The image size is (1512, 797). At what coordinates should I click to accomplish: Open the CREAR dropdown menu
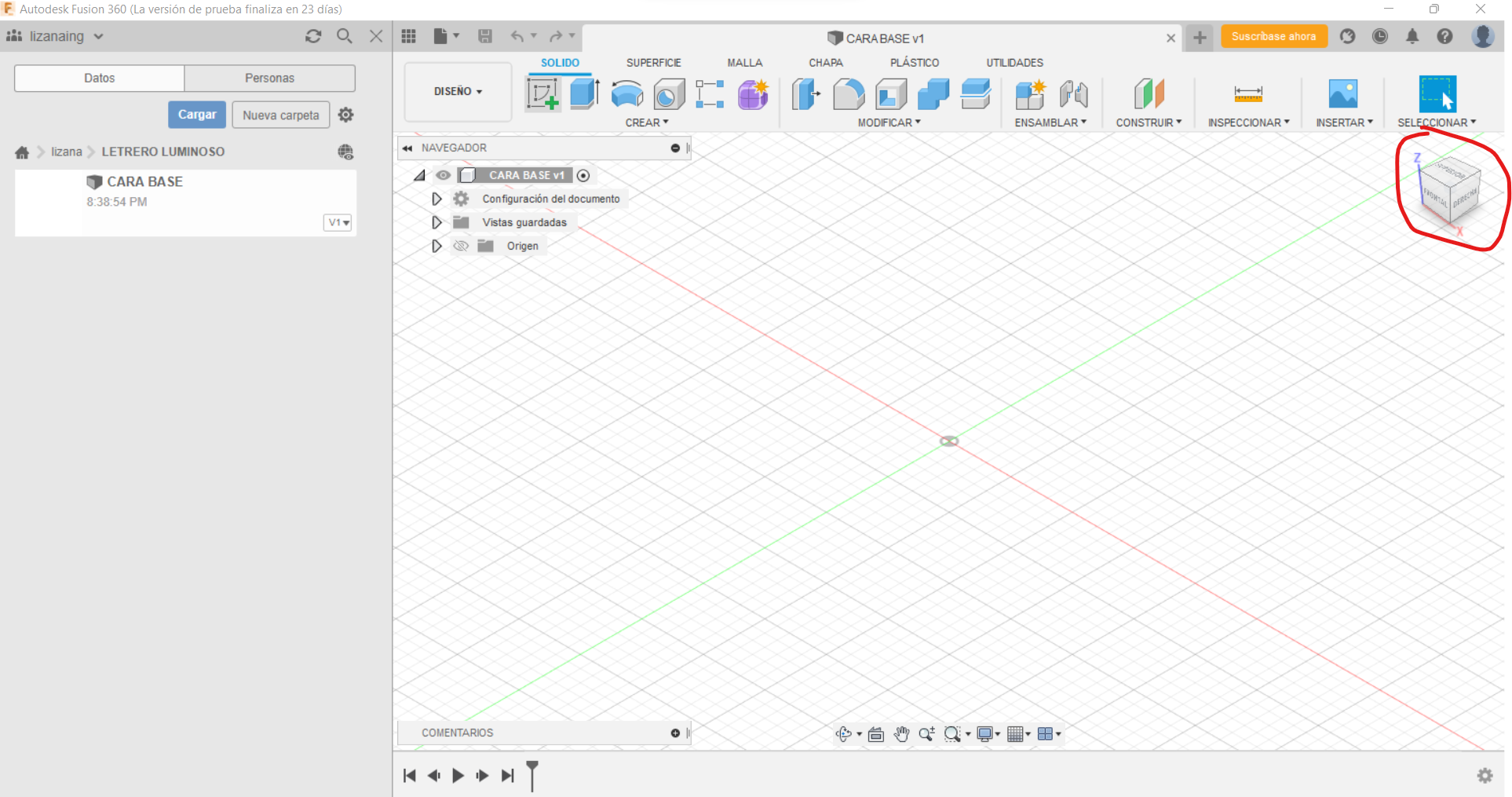point(647,122)
